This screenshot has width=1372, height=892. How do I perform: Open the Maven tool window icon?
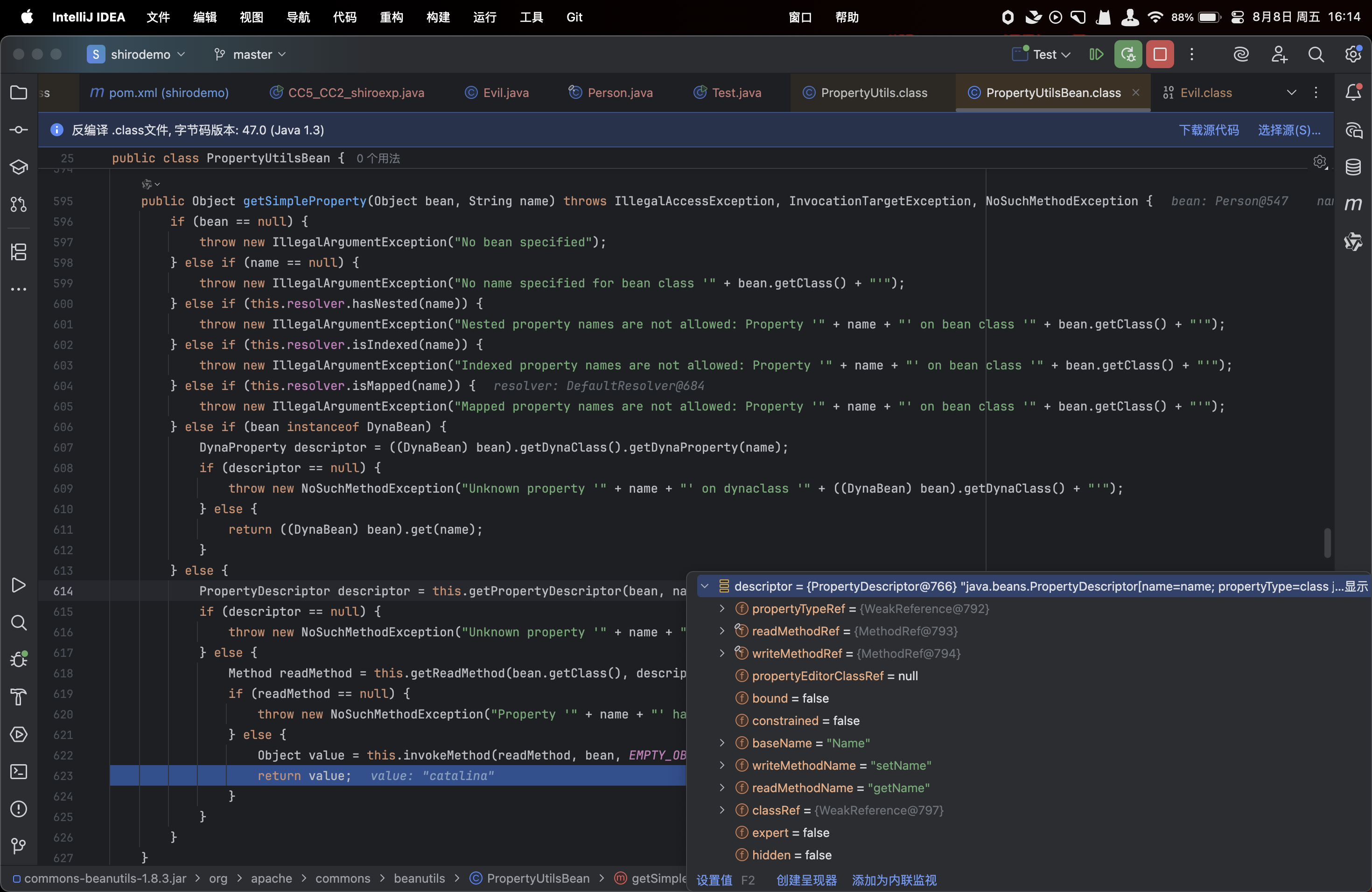point(1353,204)
